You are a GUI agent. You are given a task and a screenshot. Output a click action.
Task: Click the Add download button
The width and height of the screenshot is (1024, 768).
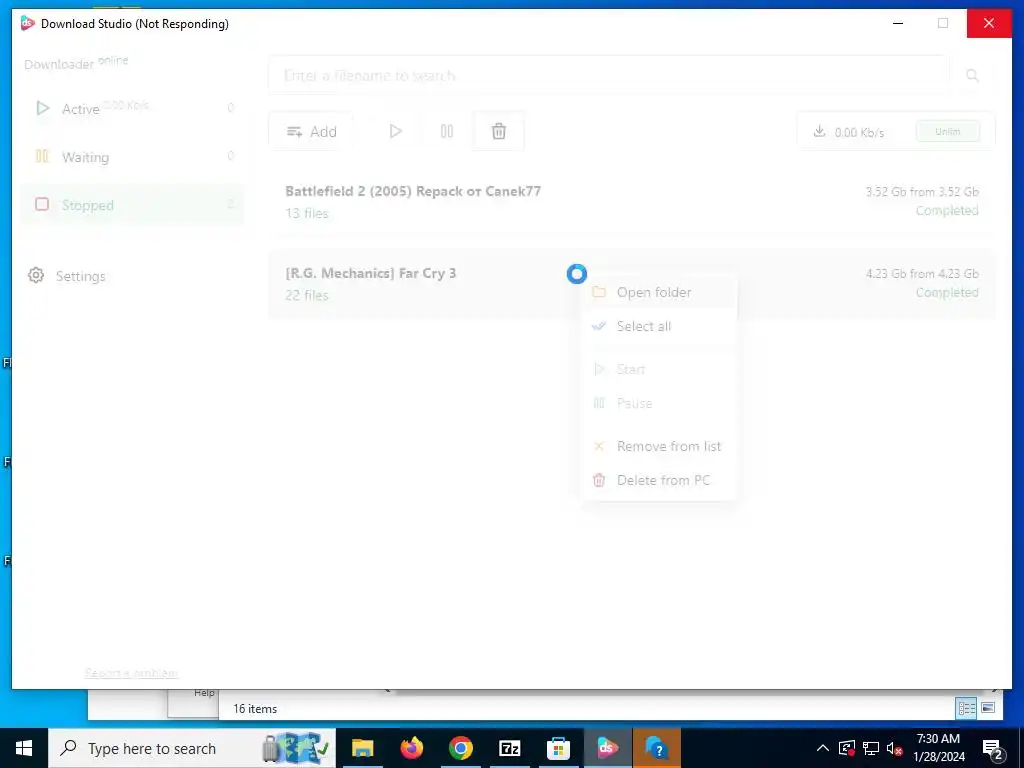coord(312,131)
